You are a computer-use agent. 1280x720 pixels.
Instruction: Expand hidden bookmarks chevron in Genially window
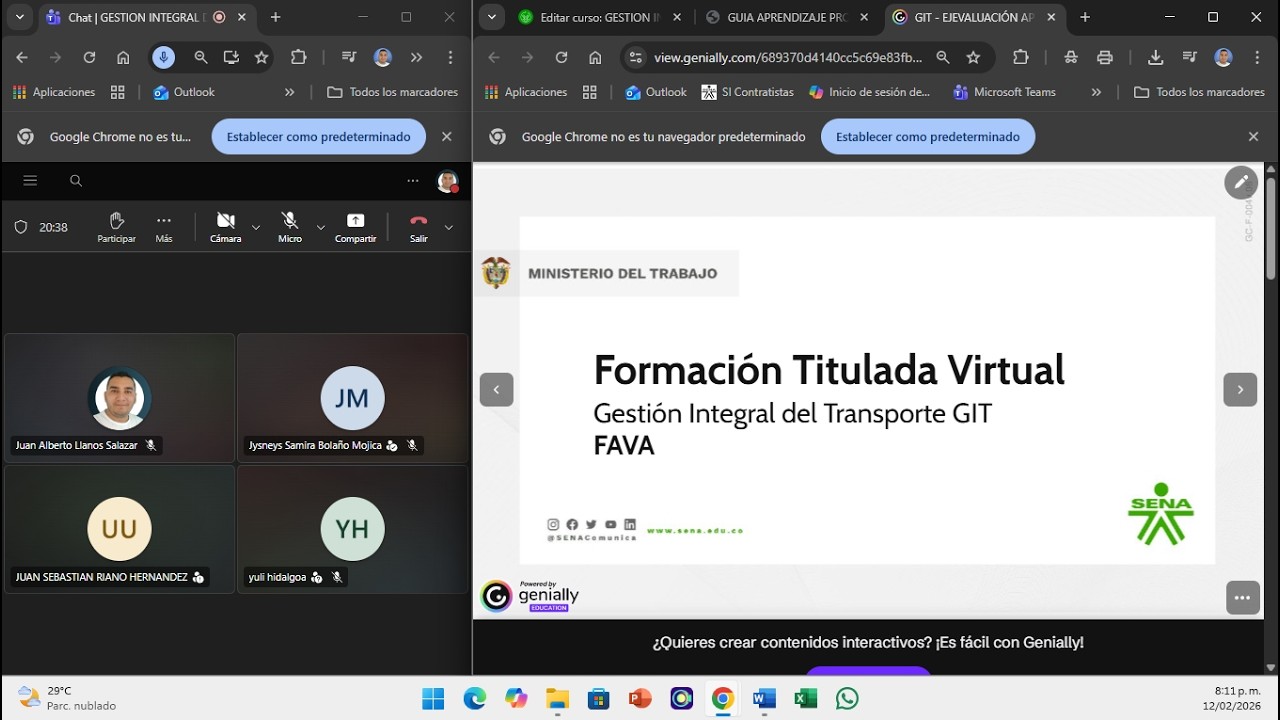pos(1096,92)
